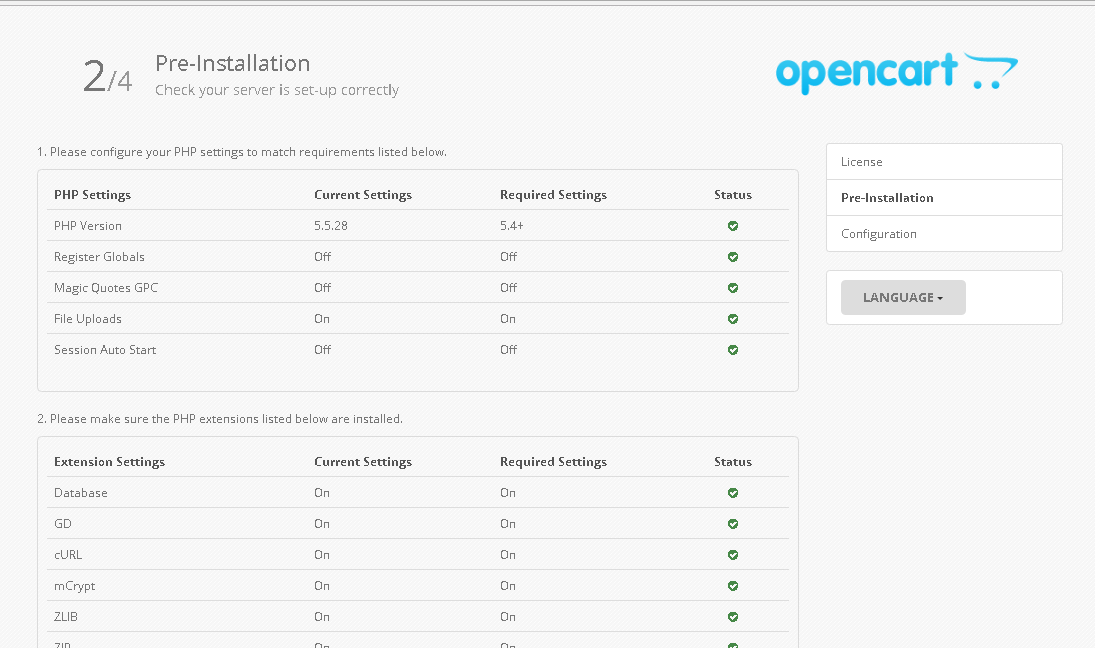This screenshot has height=648, width=1095.
Task: Click the GD extension green checkmark
Action: [733, 524]
